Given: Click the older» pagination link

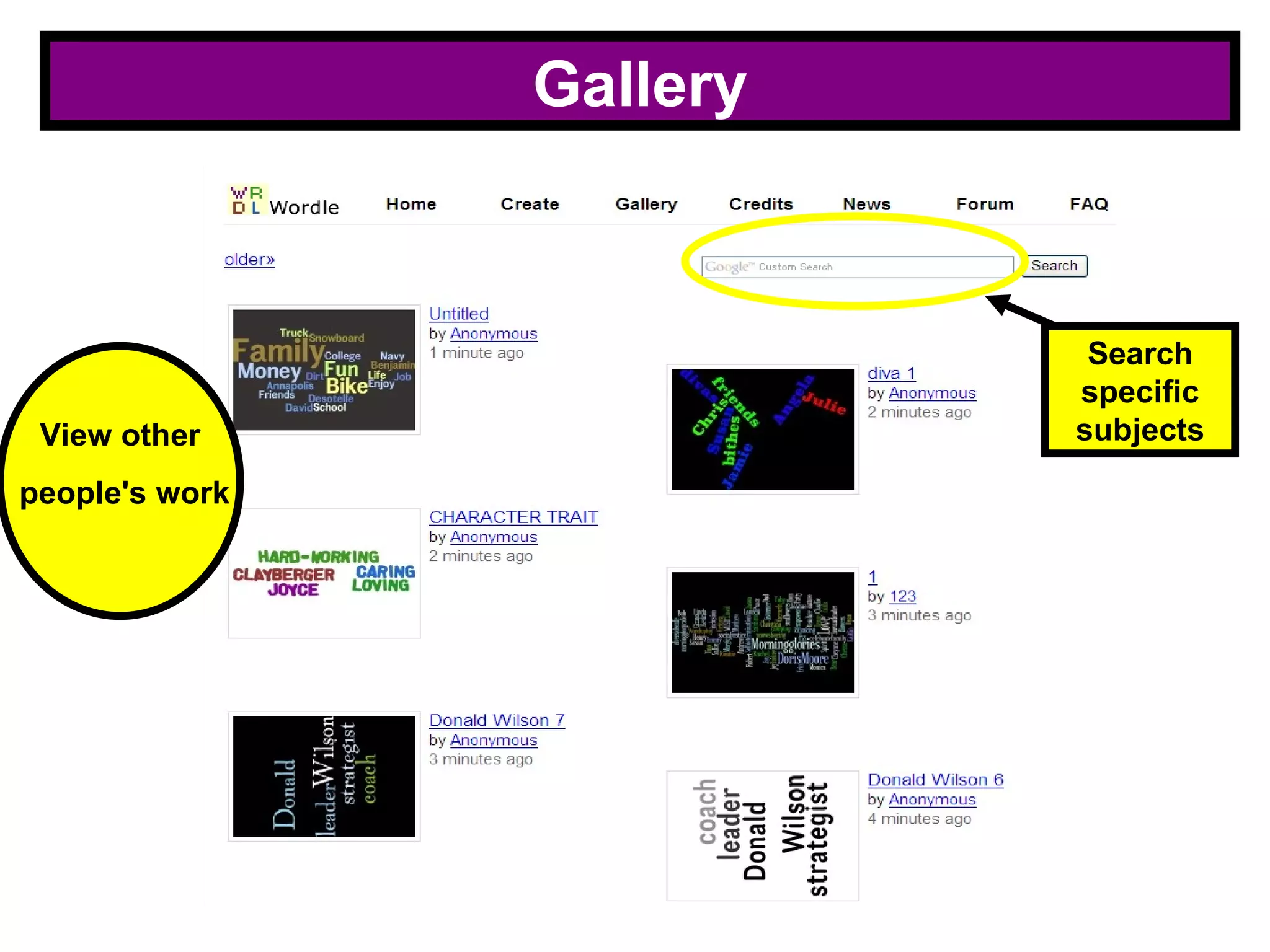Looking at the screenshot, I should coord(249,259).
